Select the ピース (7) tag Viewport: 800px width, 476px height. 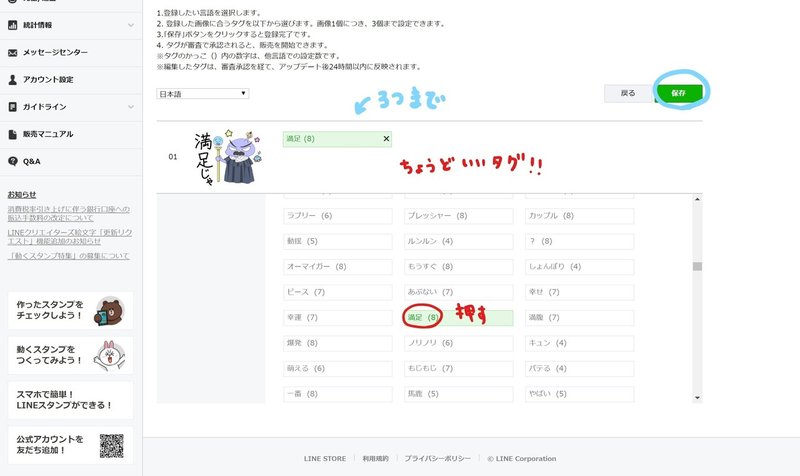click(338, 292)
